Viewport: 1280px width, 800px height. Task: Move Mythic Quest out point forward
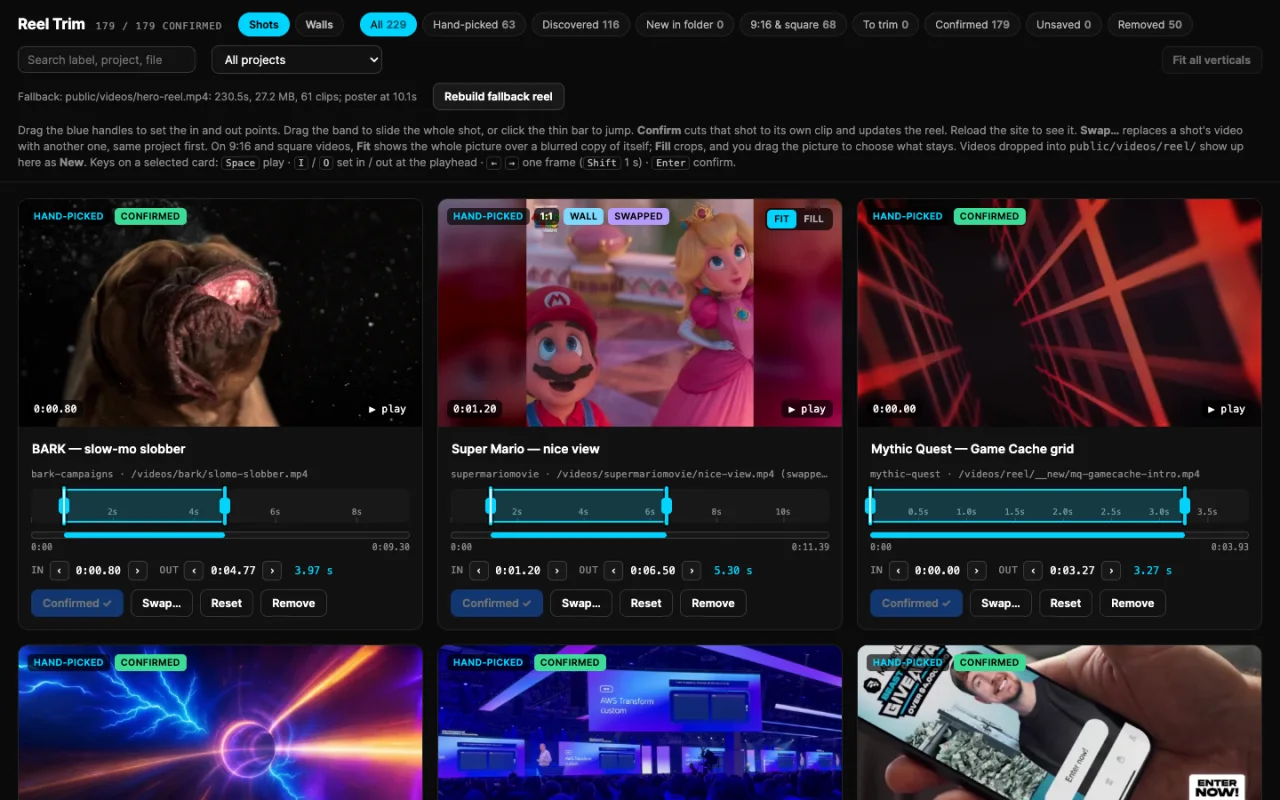1111,571
